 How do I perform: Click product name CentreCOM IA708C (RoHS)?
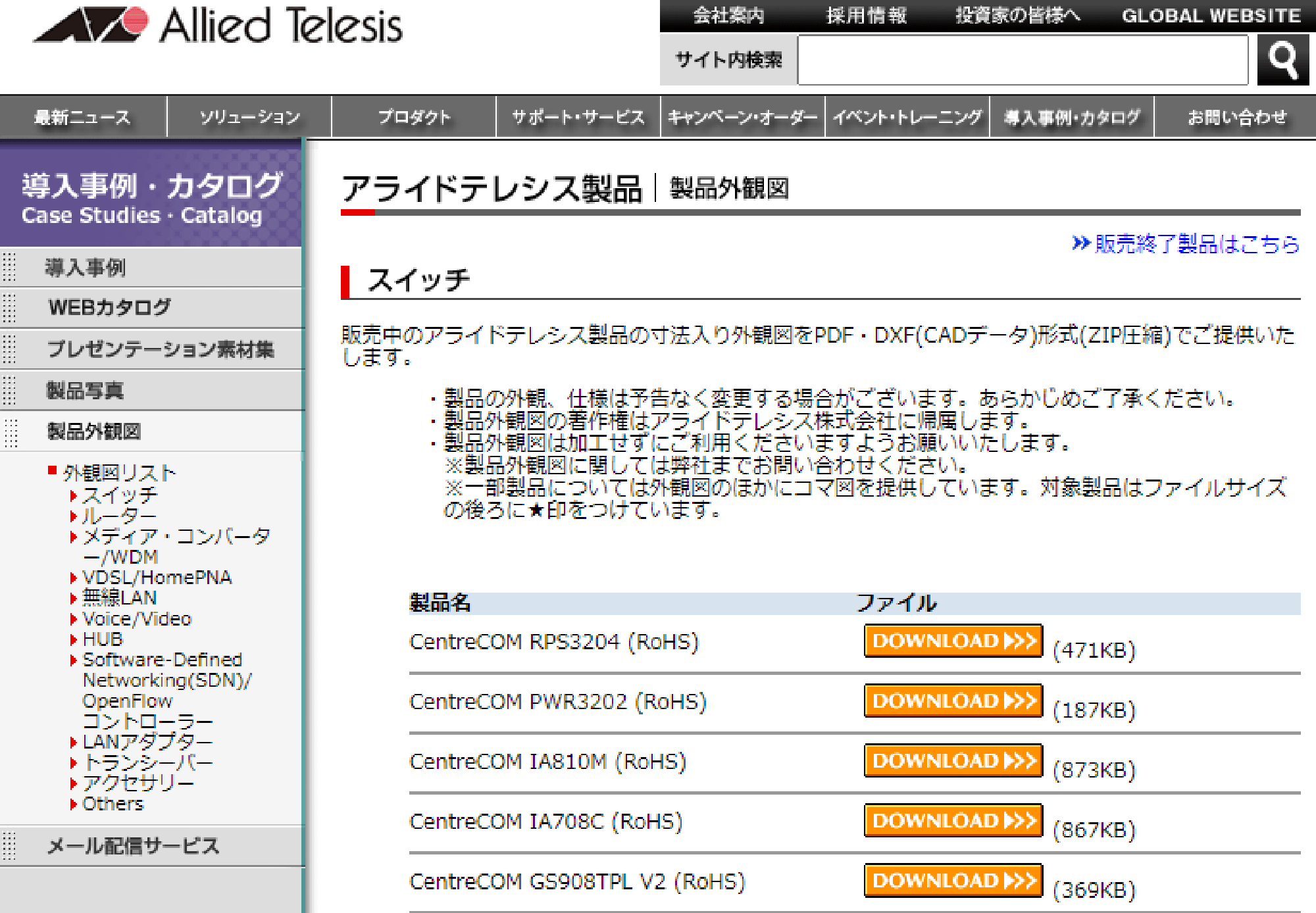pyautogui.click(x=546, y=821)
